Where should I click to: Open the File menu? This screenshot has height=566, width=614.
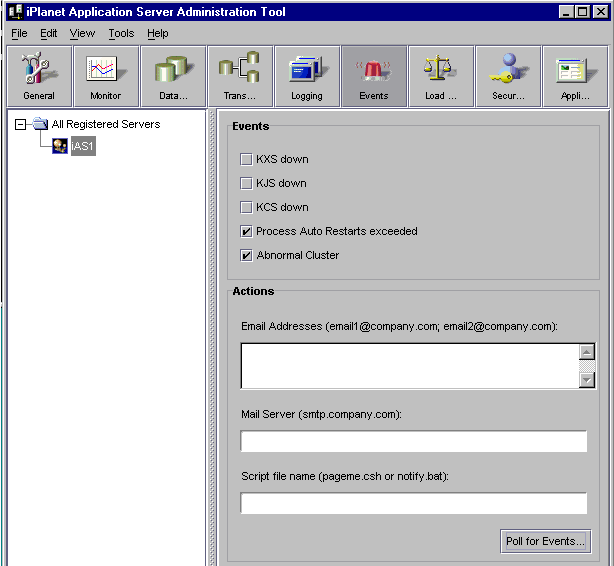(19, 34)
